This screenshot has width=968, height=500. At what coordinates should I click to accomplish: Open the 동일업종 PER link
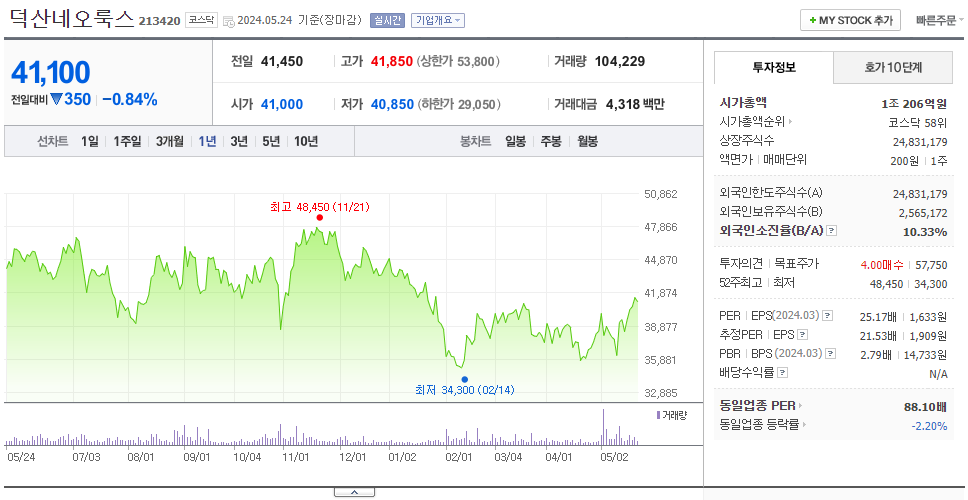click(x=757, y=406)
